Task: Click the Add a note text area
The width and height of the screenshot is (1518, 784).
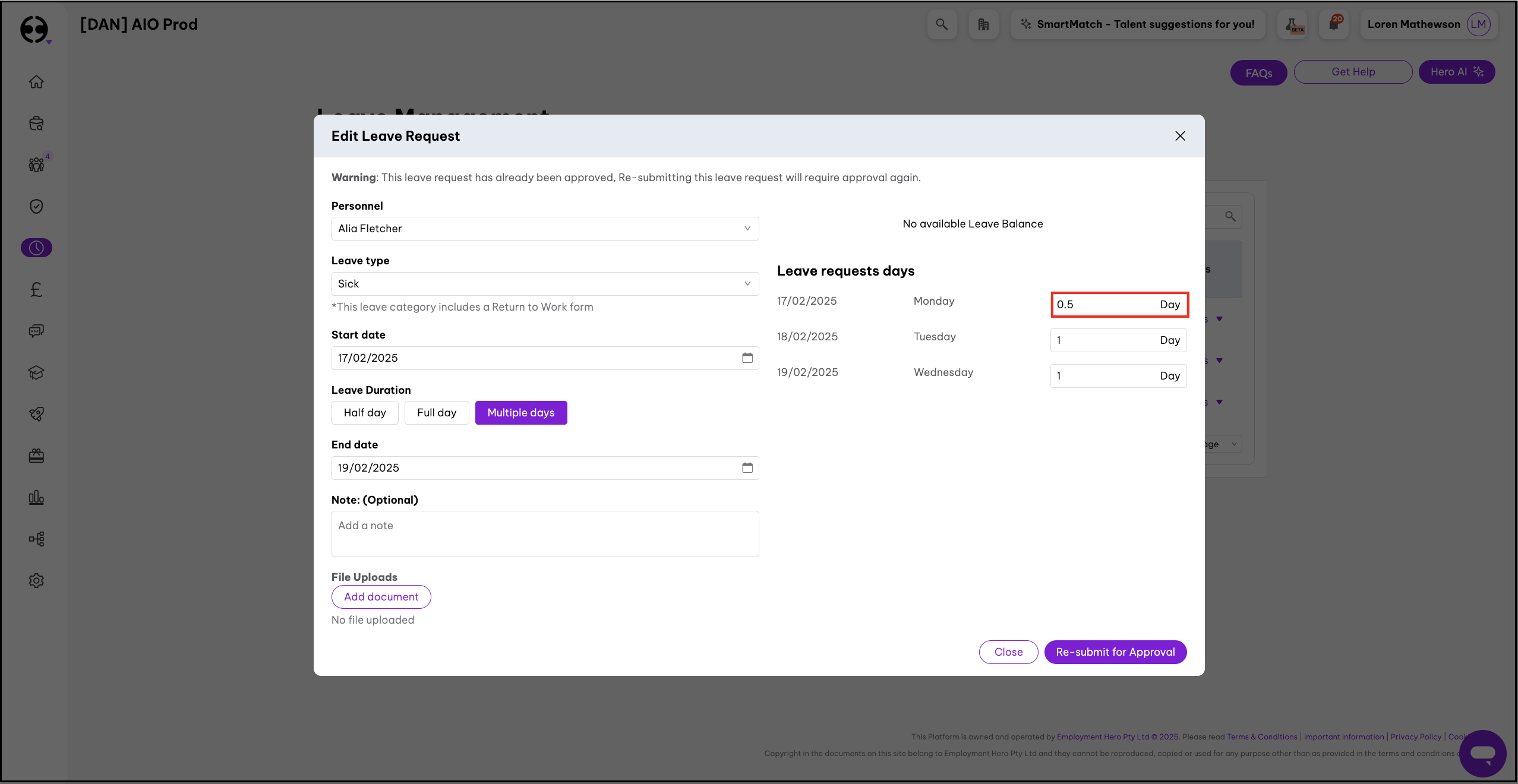Action: 545,534
